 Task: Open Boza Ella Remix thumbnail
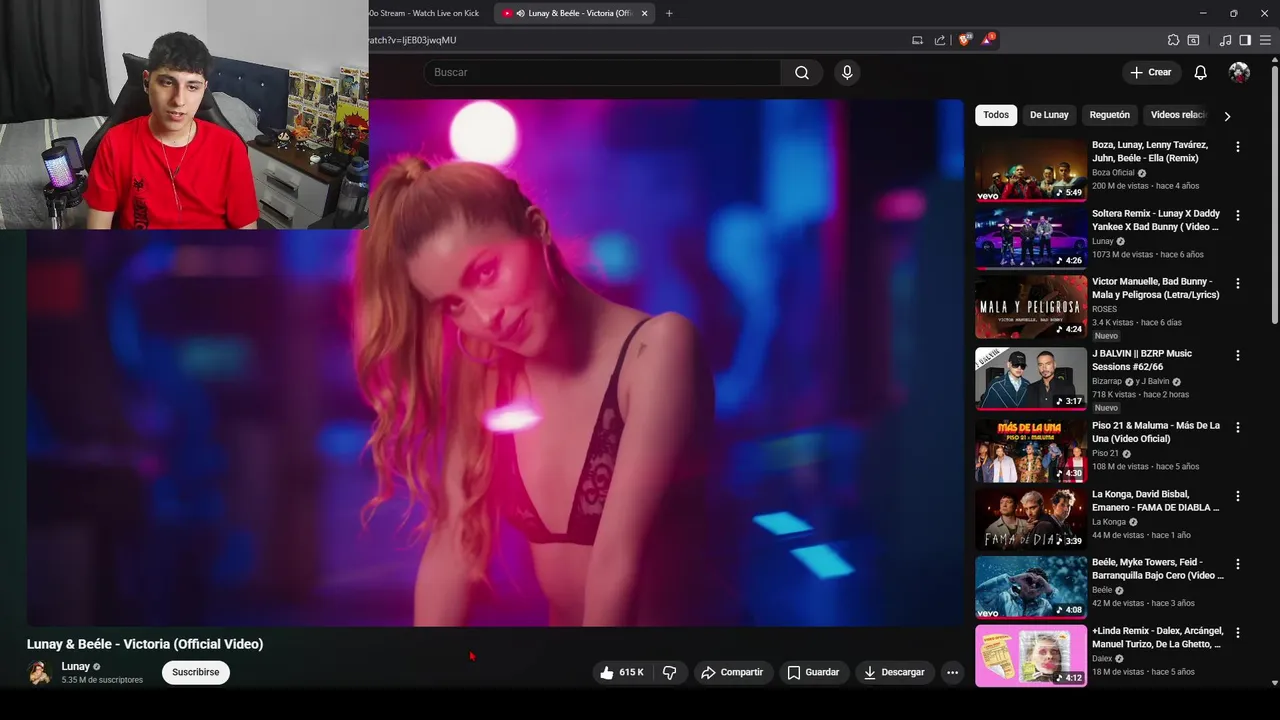(1031, 170)
